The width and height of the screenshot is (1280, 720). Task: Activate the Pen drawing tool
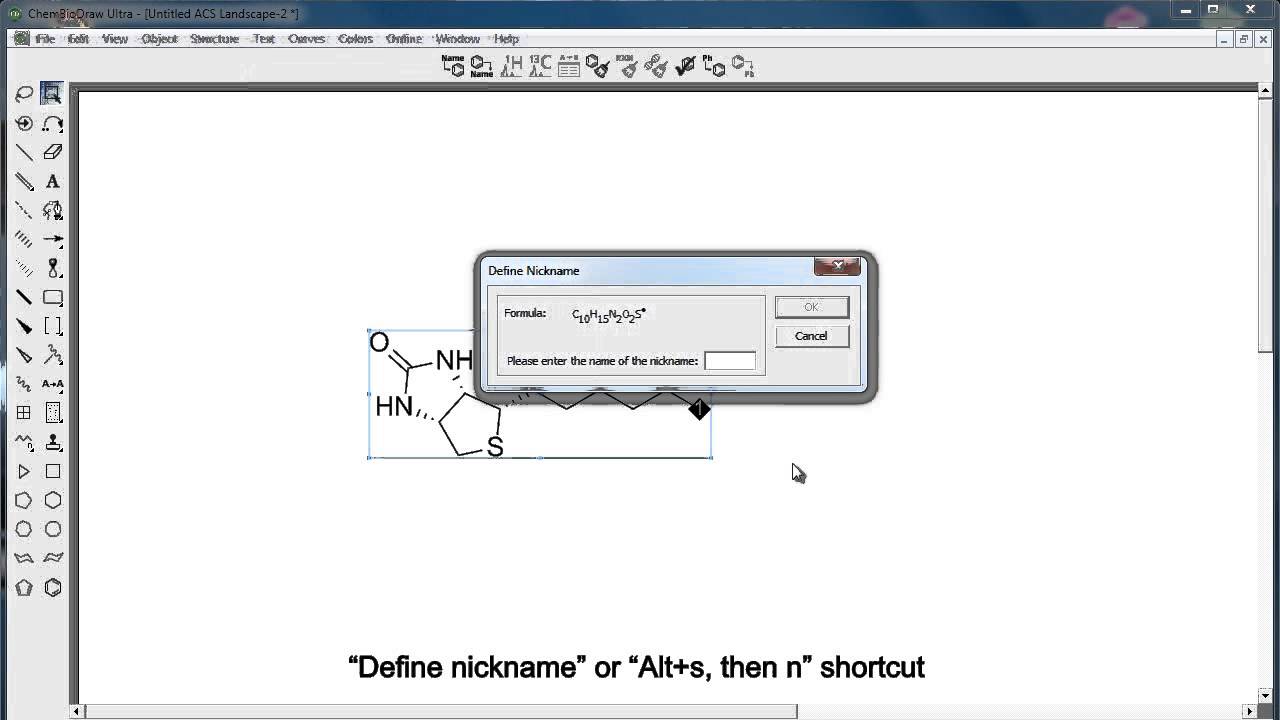[52, 210]
